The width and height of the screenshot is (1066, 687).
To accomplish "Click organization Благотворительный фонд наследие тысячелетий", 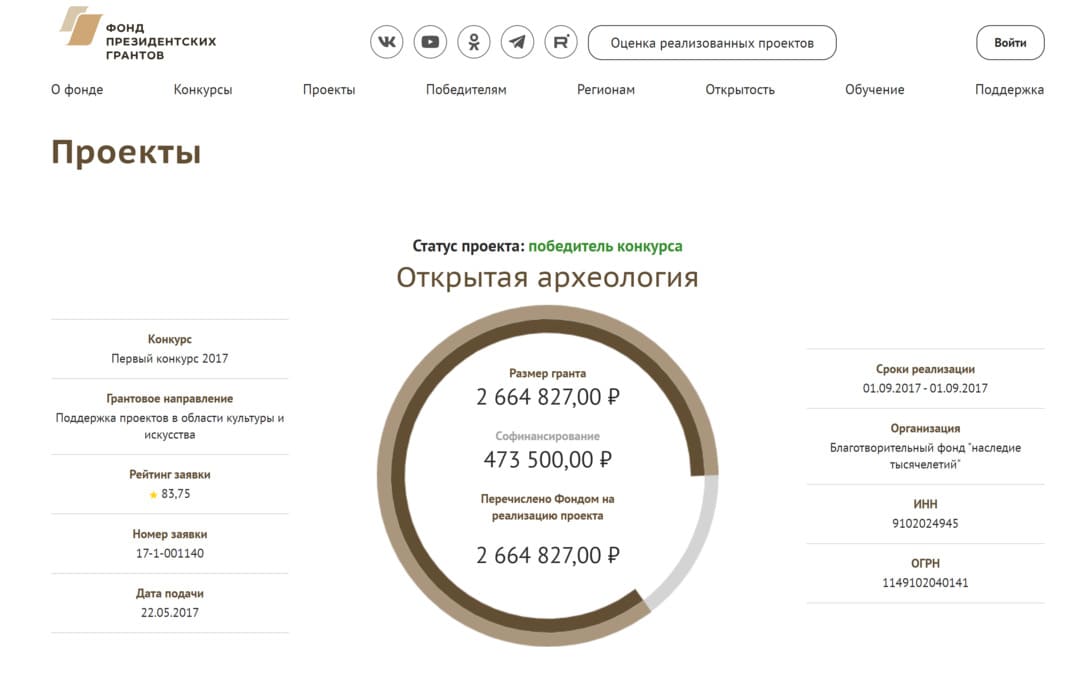I will pos(925,456).
